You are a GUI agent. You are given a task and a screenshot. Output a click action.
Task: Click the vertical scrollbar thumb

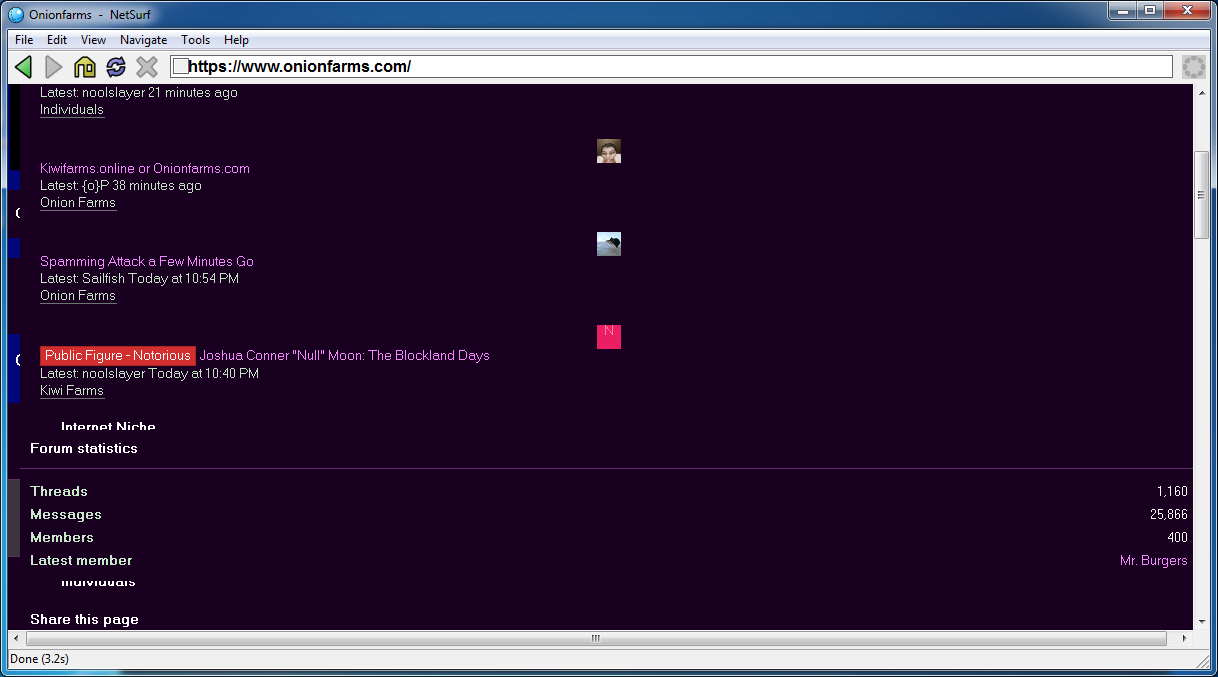tap(1201, 195)
